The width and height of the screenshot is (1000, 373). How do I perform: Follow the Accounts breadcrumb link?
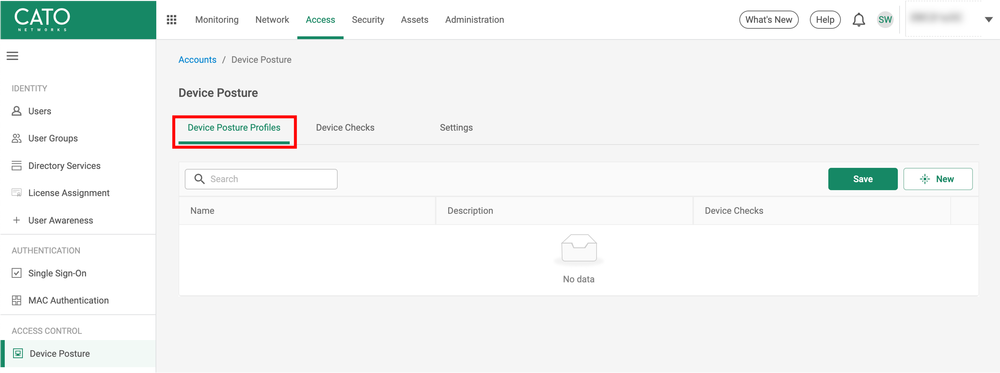[197, 59]
